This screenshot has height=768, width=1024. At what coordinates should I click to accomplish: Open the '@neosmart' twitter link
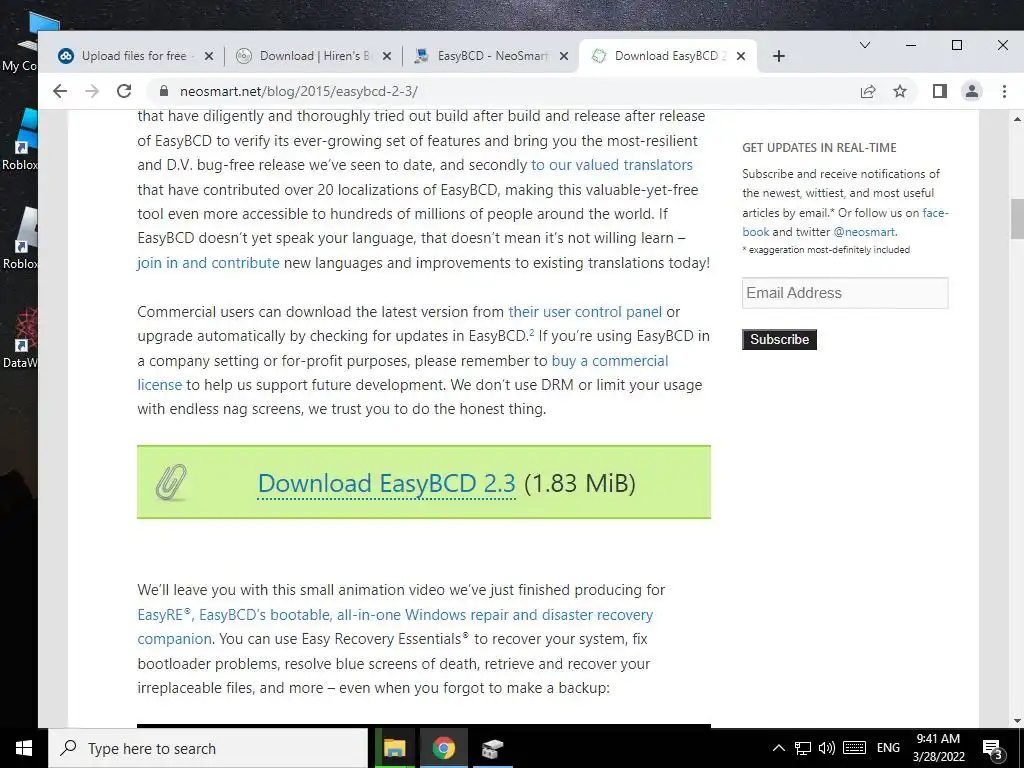tap(864, 232)
